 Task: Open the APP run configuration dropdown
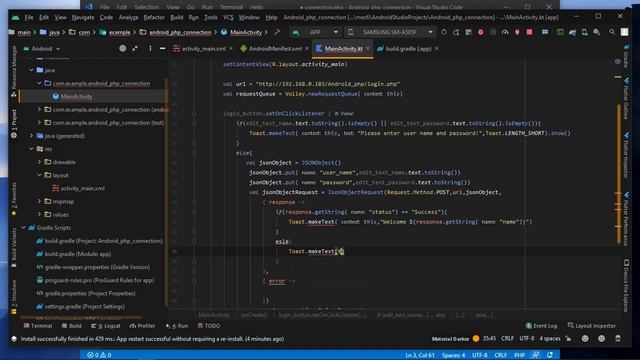pyautogui.click(x=316, y=32)
